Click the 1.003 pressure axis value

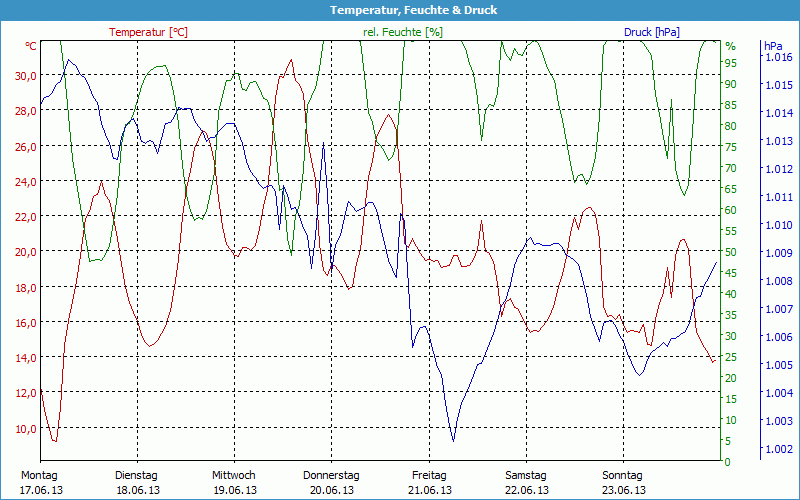click(x=779, y=421)
